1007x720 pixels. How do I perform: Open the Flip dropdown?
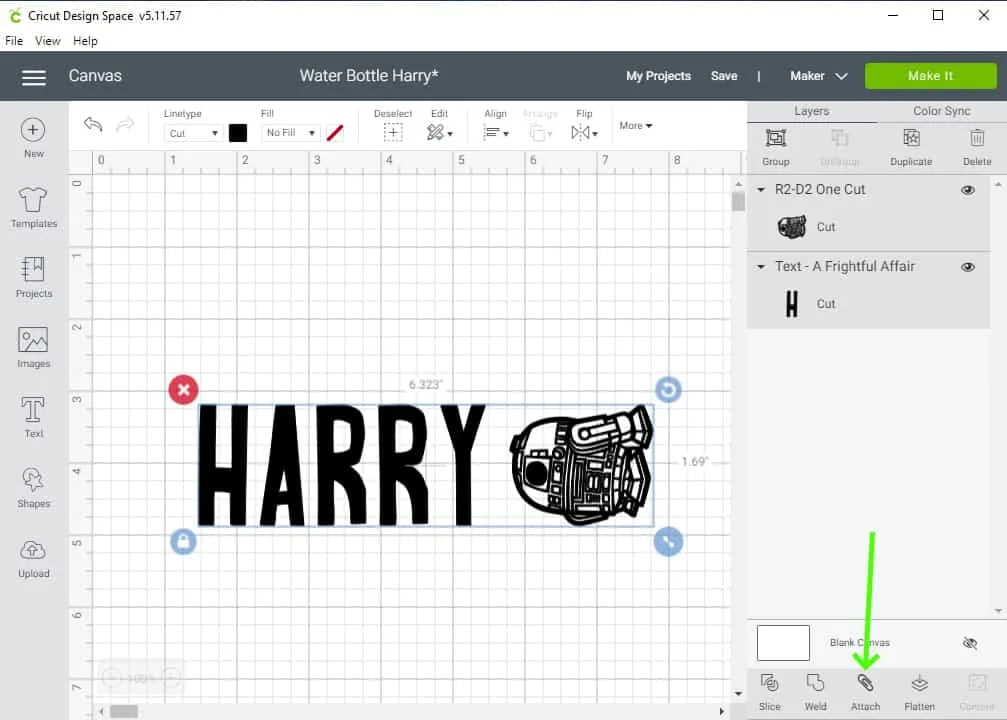point(584,133)
